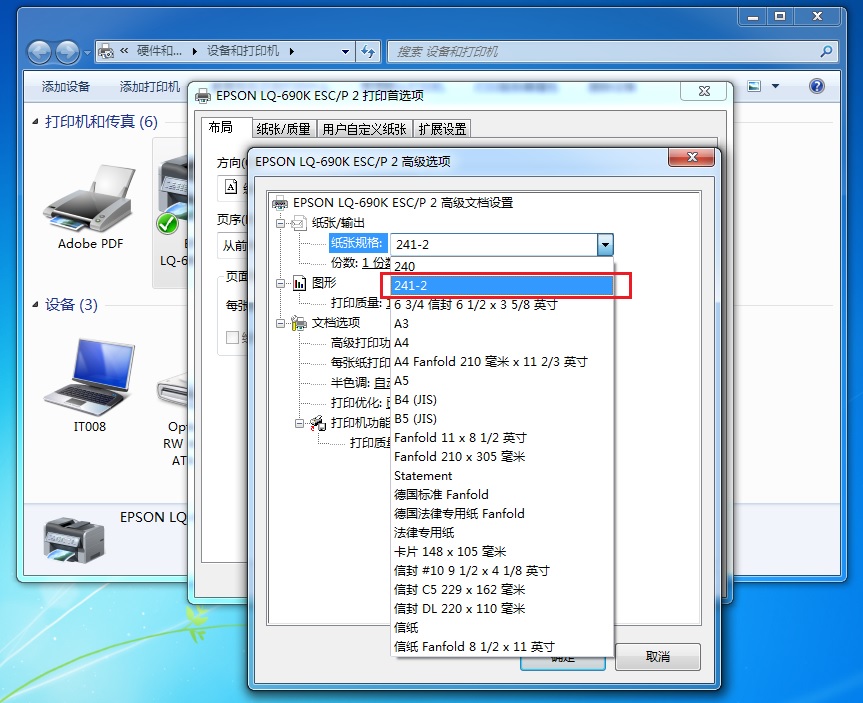
Task: Switch to the 纸张/质量 tab
Action: 284,129
